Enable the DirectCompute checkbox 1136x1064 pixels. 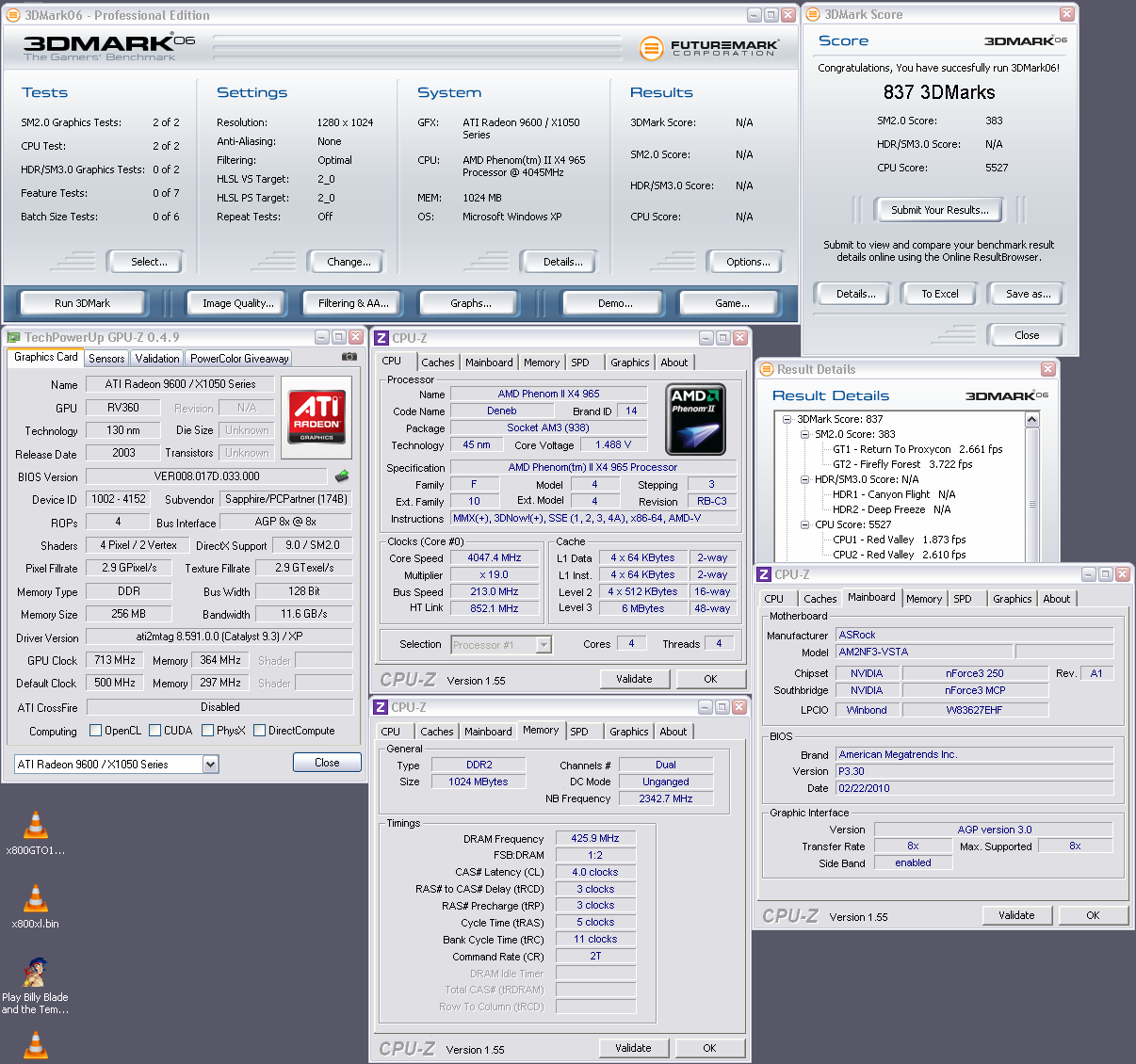tap(259, 731)
